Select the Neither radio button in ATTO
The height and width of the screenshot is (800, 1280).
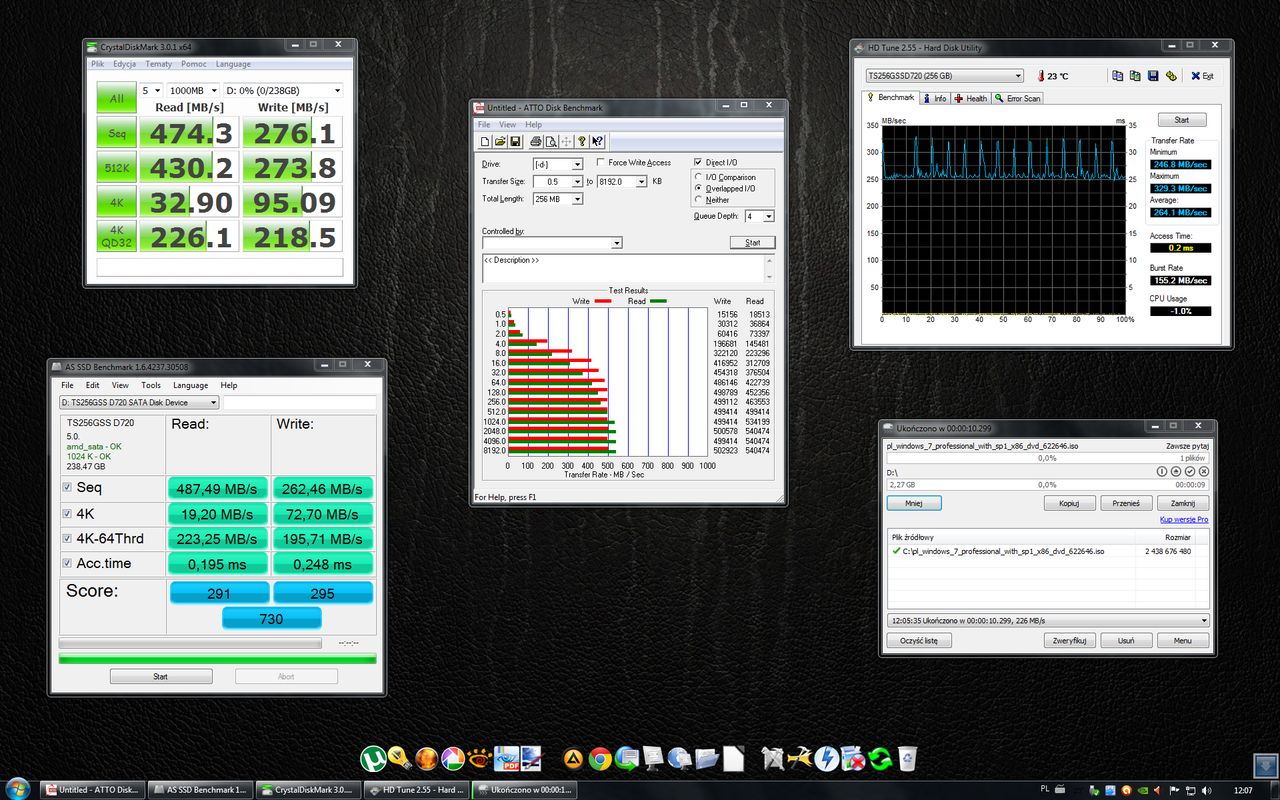698,199
